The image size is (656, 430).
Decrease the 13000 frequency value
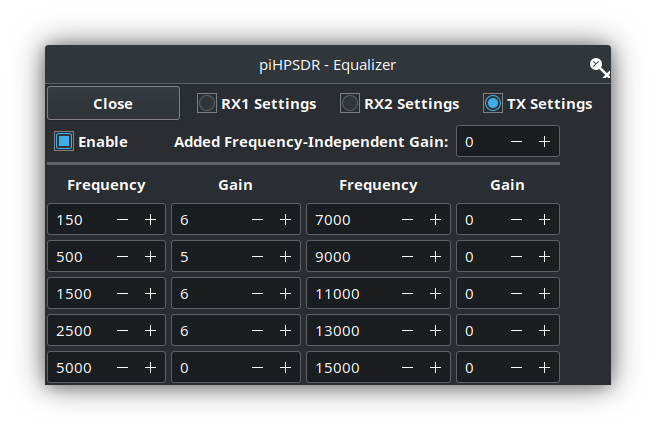click(x=407, y=330)
